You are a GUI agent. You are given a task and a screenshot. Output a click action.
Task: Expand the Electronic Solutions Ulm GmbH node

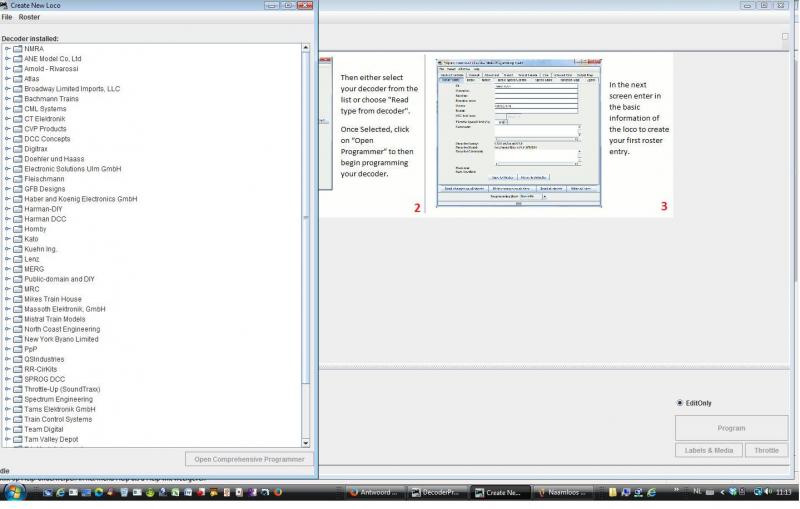pos(7,169)
